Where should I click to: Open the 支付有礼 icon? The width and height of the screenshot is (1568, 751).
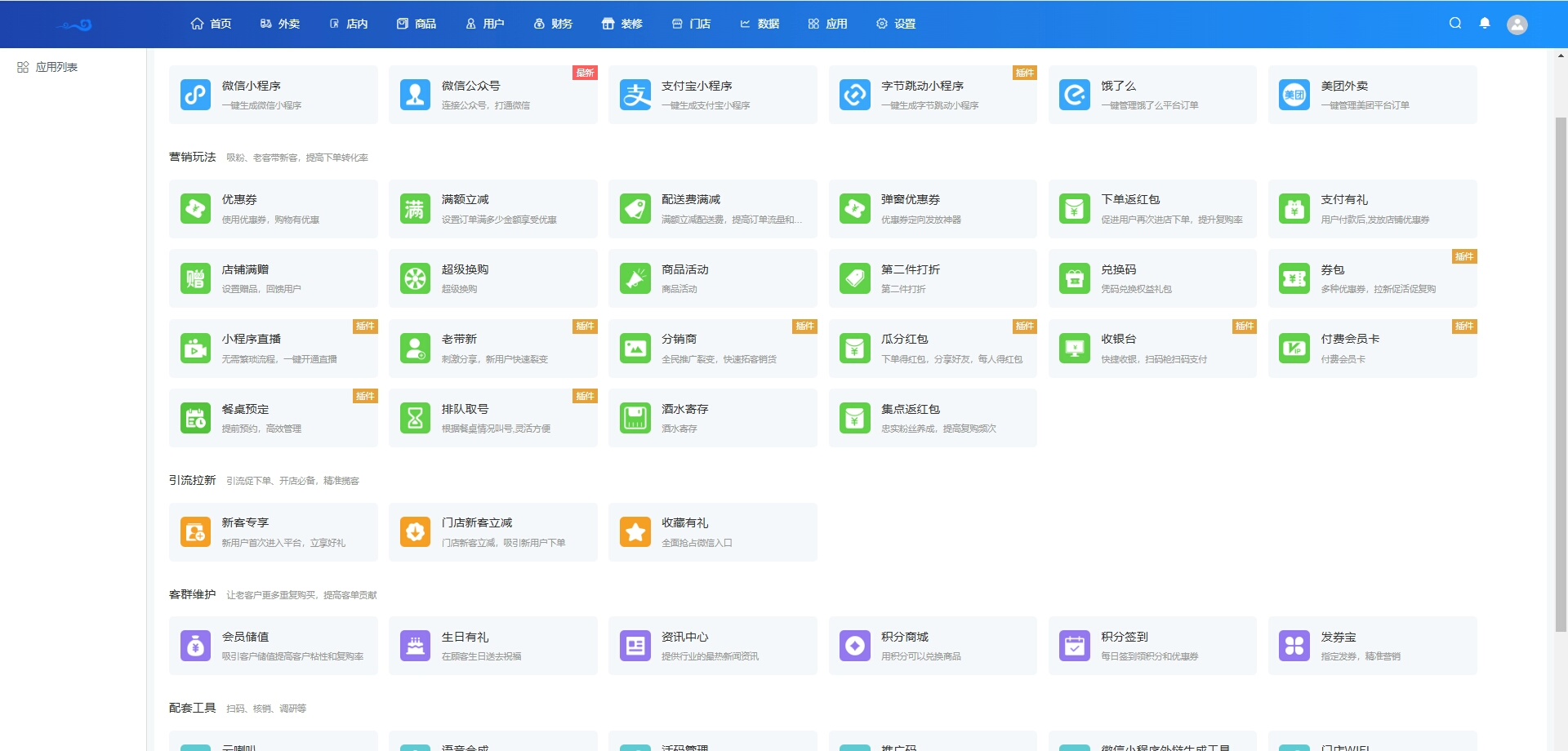pyautogui.click(x=1294, y=209)
